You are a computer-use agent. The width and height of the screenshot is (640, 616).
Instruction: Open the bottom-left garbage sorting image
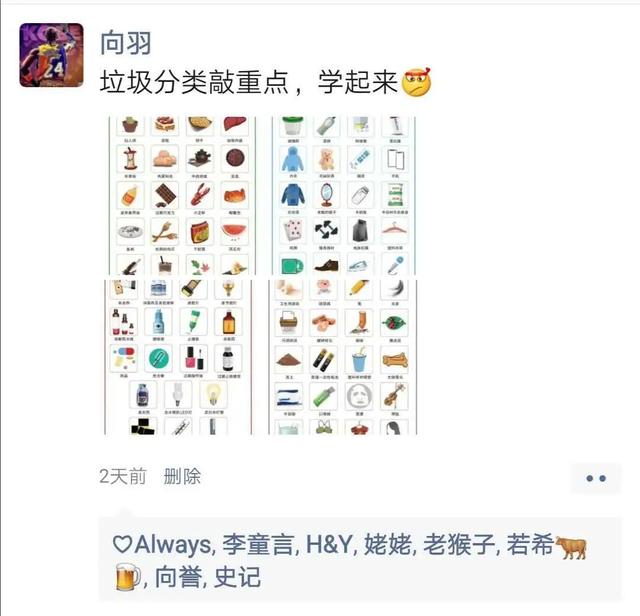pos(178,357)
